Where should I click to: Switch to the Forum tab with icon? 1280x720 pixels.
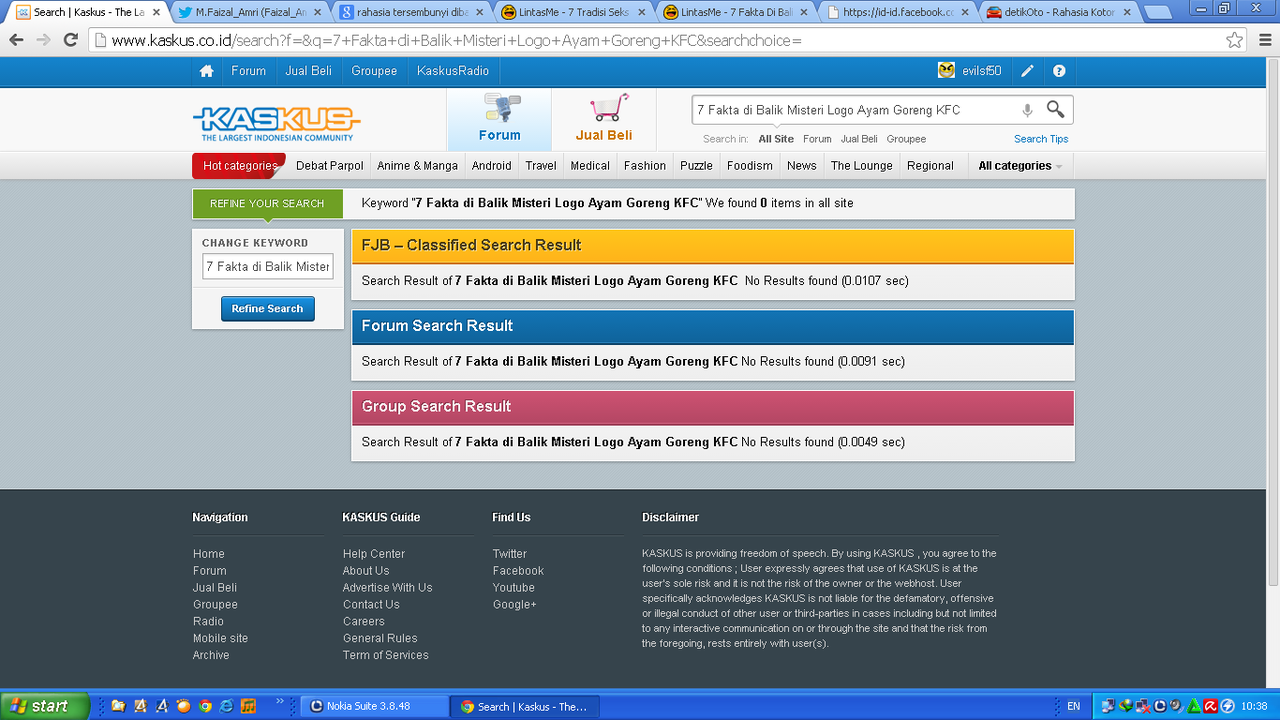[499, 120]
